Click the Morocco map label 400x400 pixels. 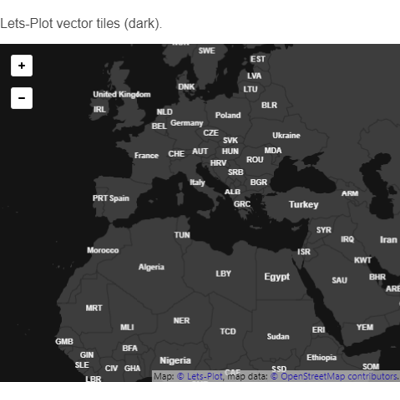tap(103, 250)
